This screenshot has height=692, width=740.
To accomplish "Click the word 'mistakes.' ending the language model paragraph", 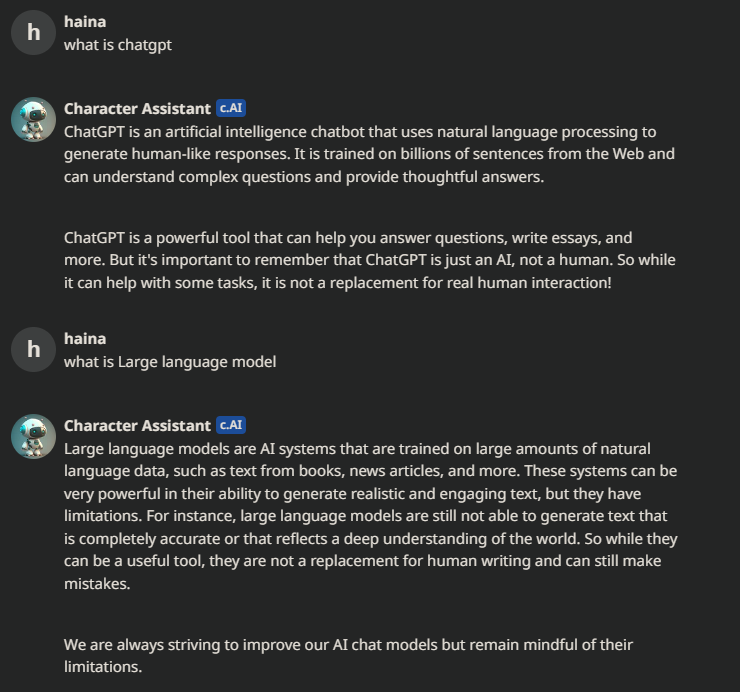I will coord(97,585).
